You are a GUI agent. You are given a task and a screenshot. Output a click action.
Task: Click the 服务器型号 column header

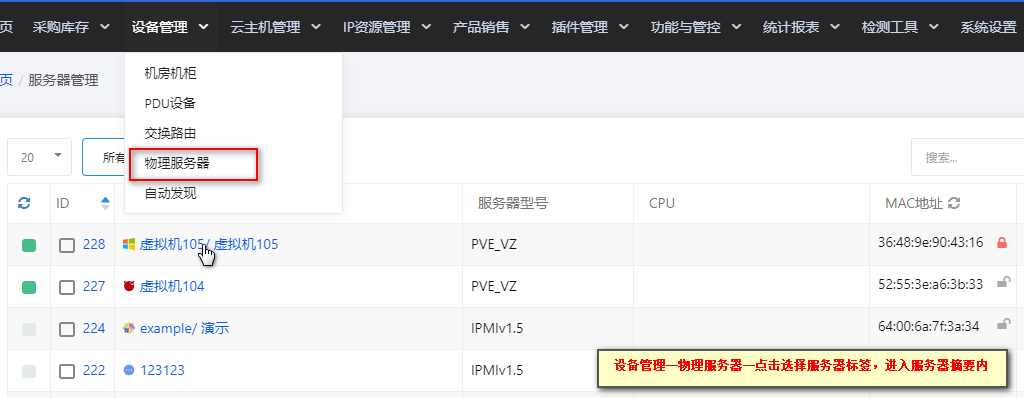(513, 203)
